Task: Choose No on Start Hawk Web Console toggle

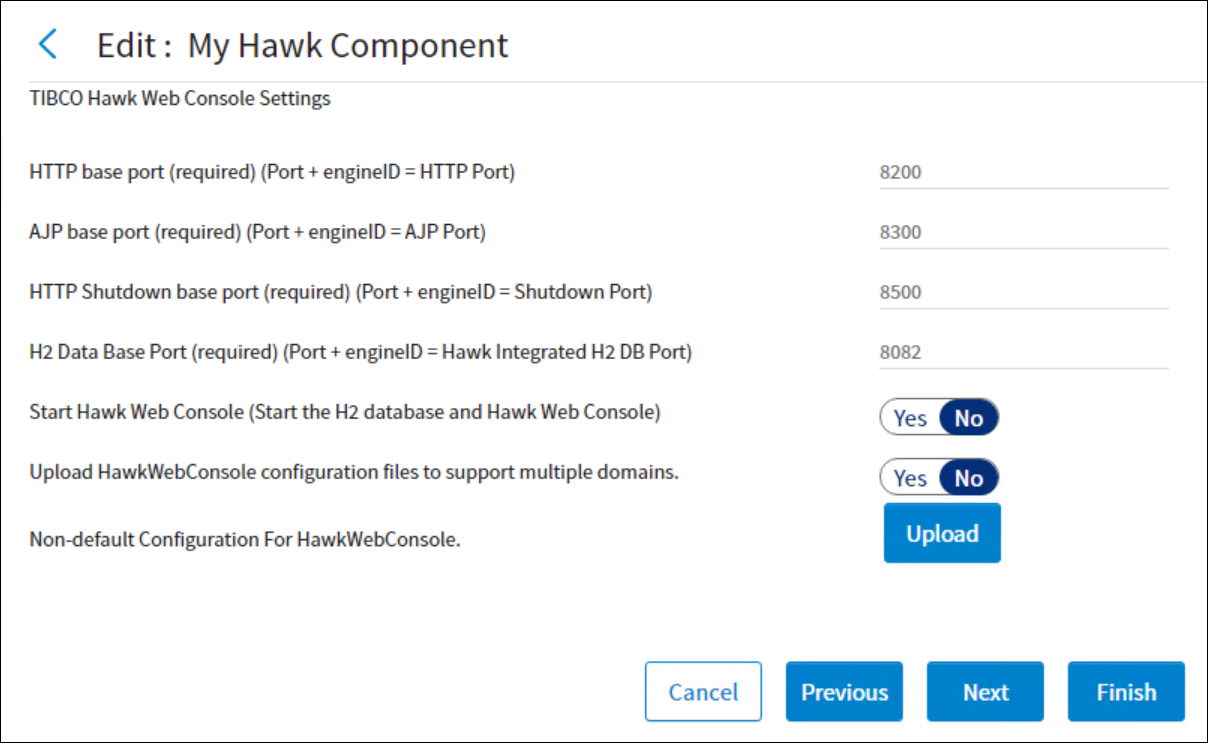Action: pyautogui.click(x=968, y=418)
